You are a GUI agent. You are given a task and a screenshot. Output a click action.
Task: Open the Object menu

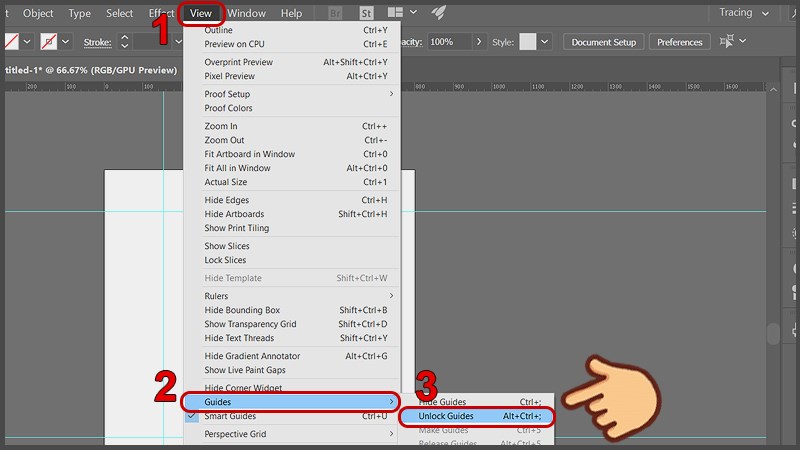coord(38,13)
